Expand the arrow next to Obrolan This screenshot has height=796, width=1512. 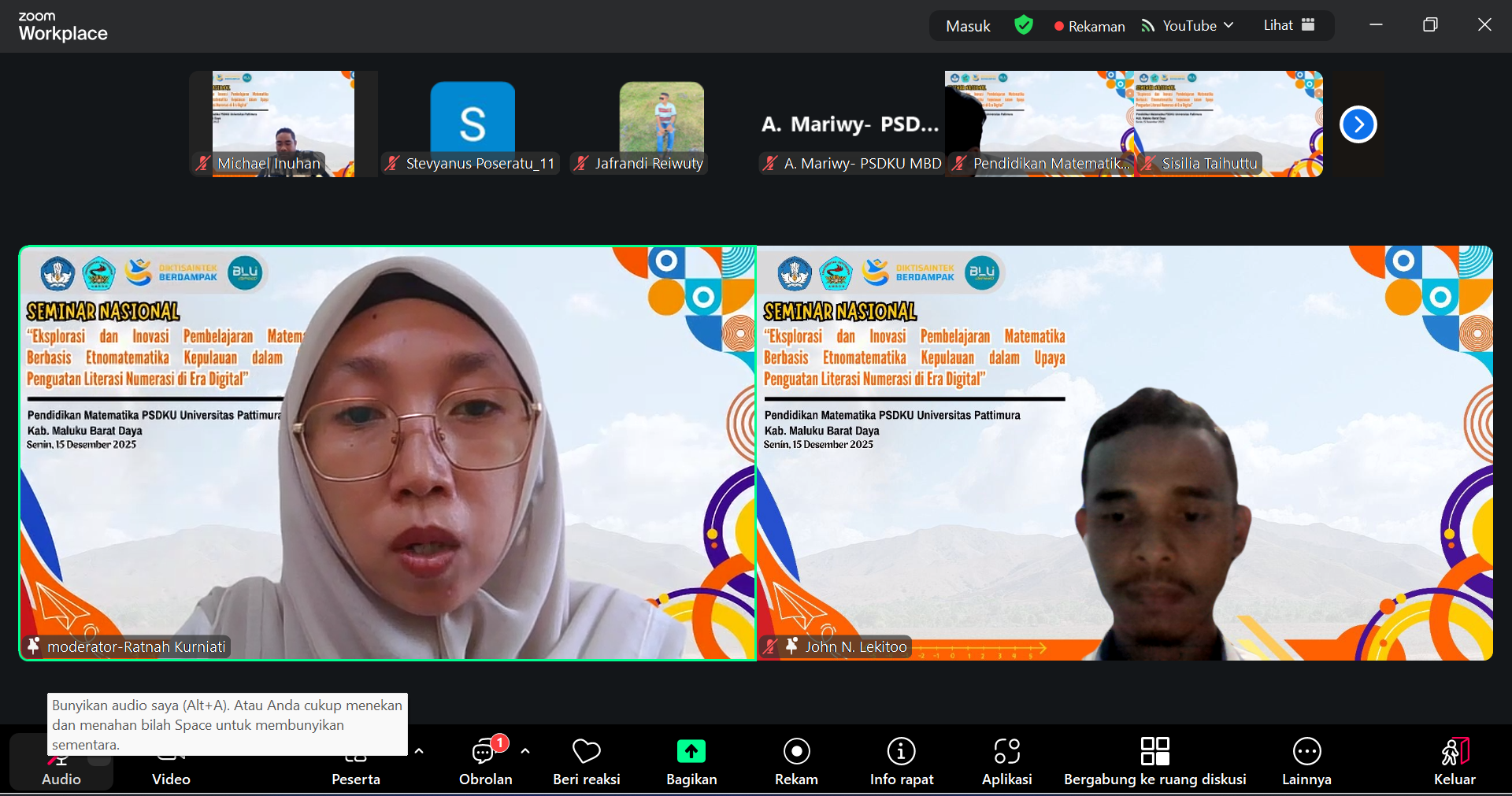tap(525, 751)
